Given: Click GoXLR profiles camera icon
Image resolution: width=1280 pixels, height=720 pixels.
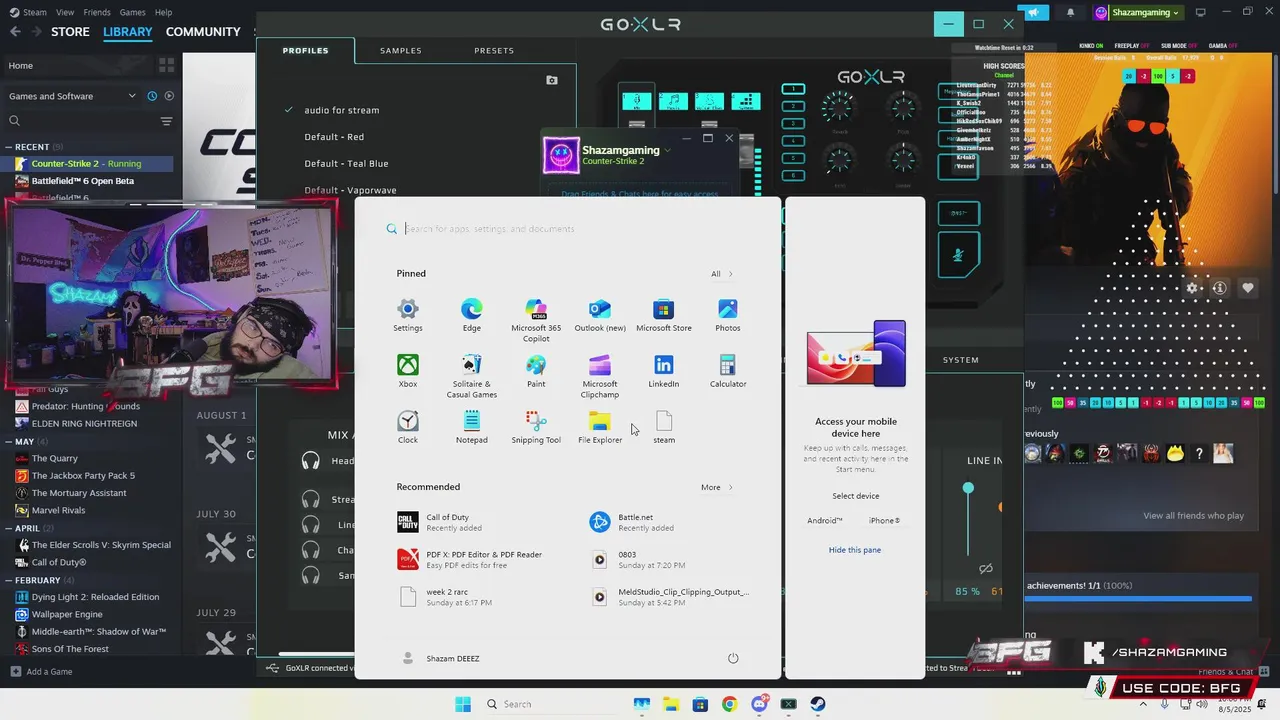Looking at the screenshot, I should tap(552, 80).
